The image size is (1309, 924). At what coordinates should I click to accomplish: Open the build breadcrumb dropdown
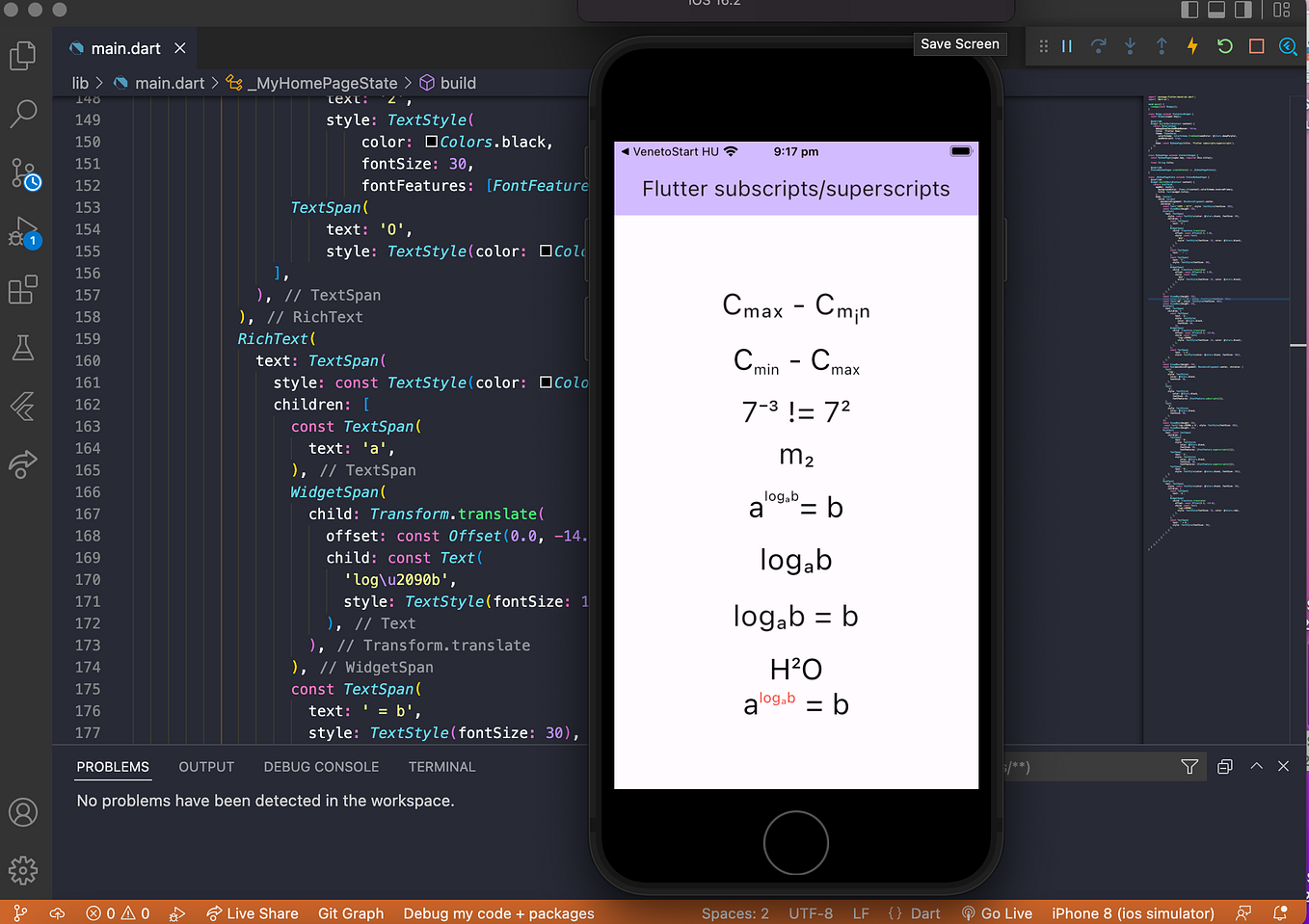456,83
